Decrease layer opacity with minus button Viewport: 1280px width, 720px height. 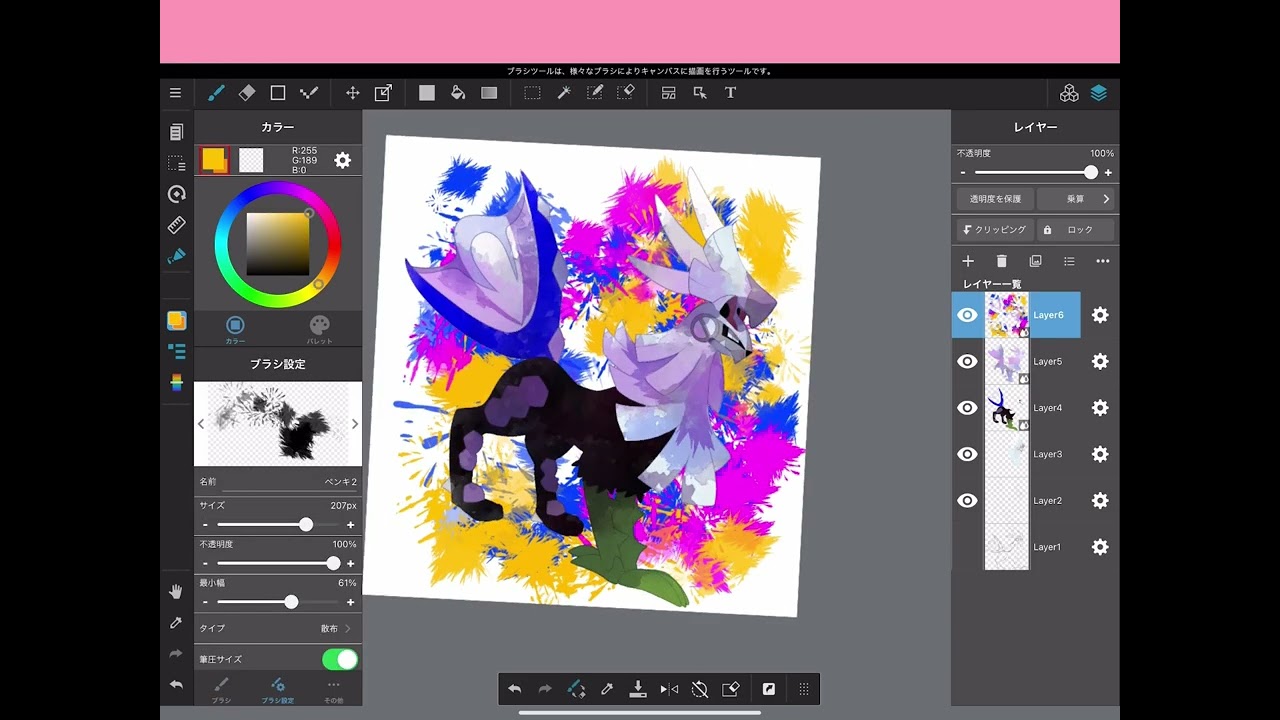click(x=963, y=173)
